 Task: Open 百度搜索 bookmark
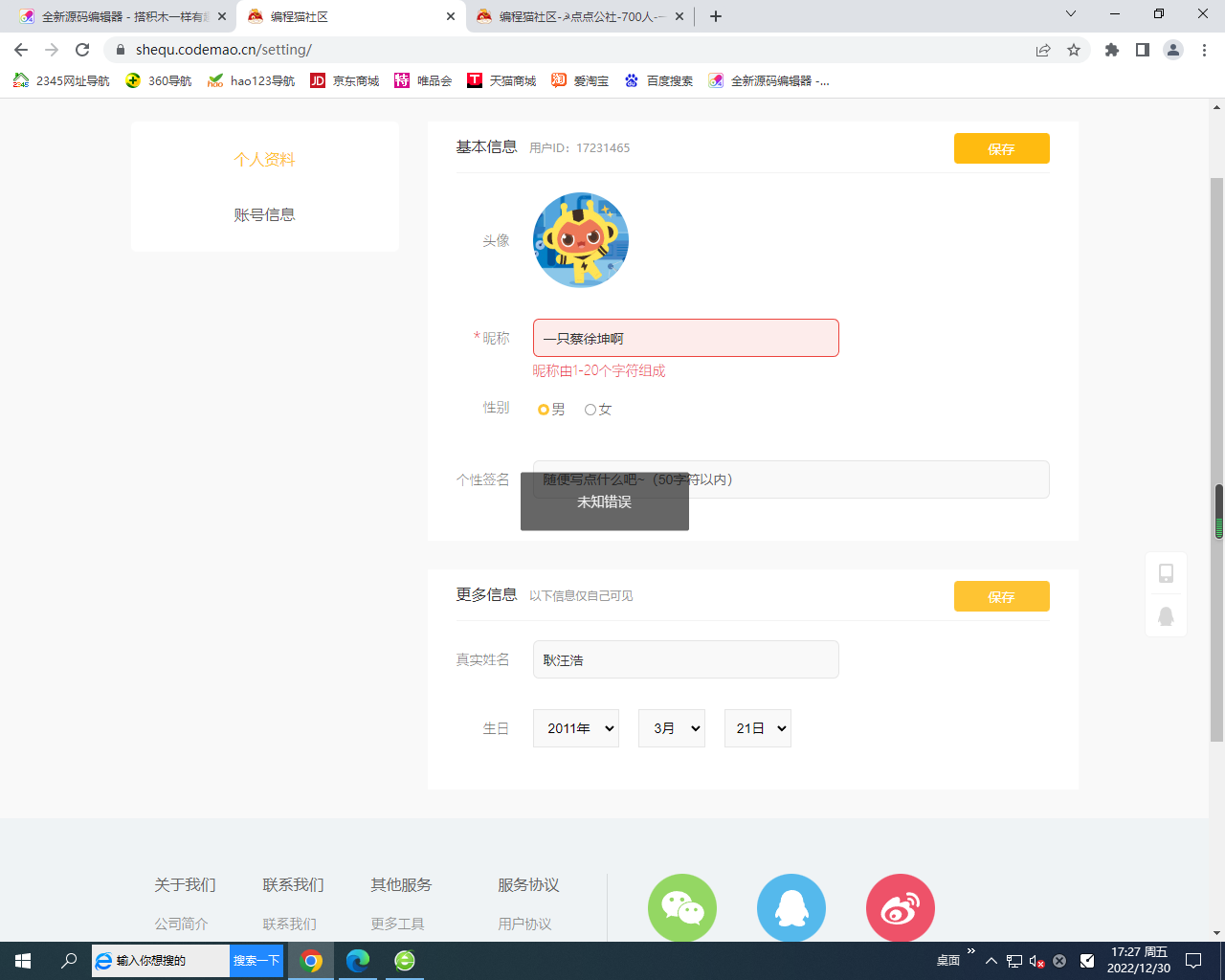pyautogui.click(x=659, y=80)
